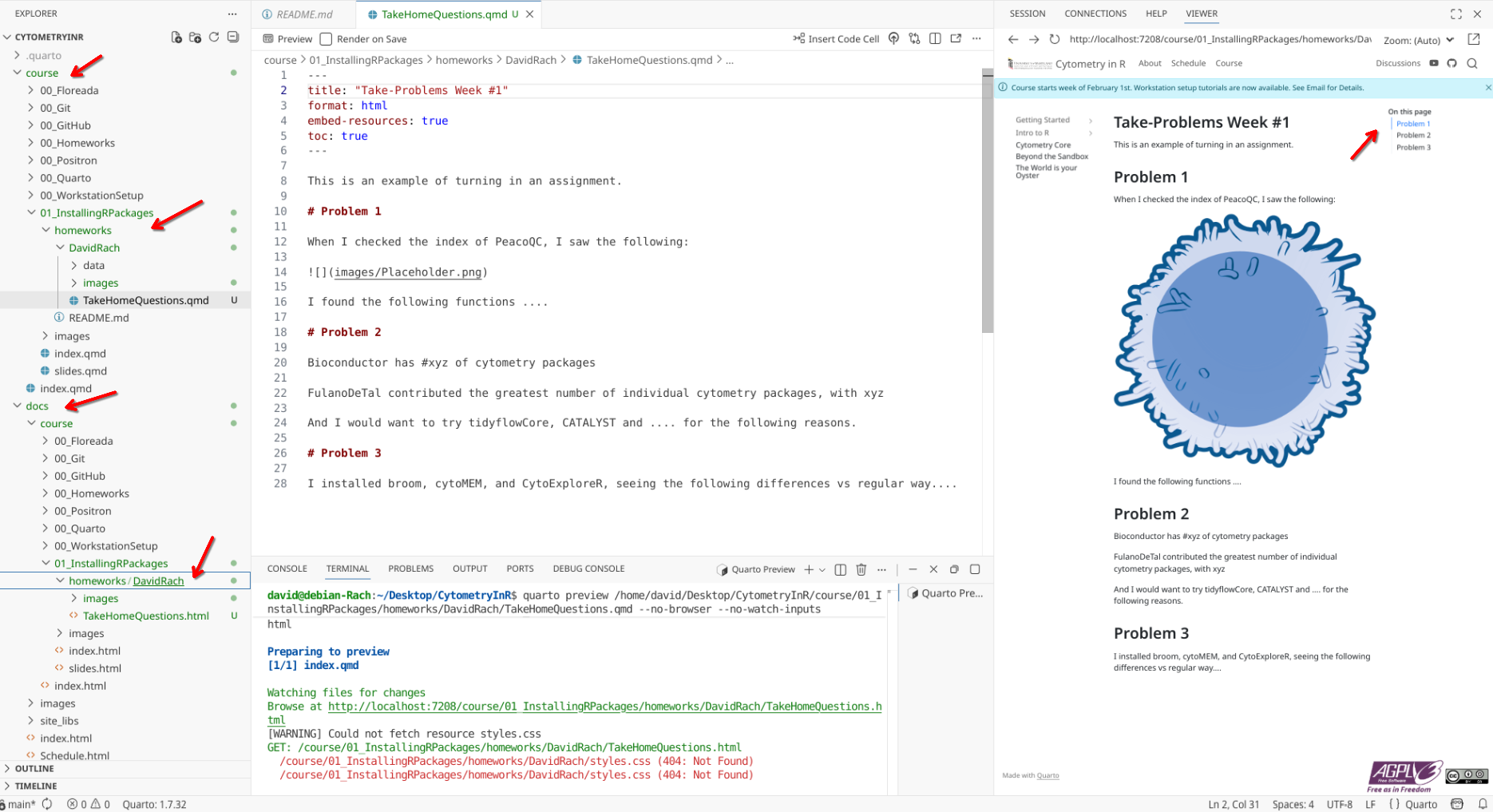
Task: Refresh the Explorer file tree
Action: [x=214, y=38]
